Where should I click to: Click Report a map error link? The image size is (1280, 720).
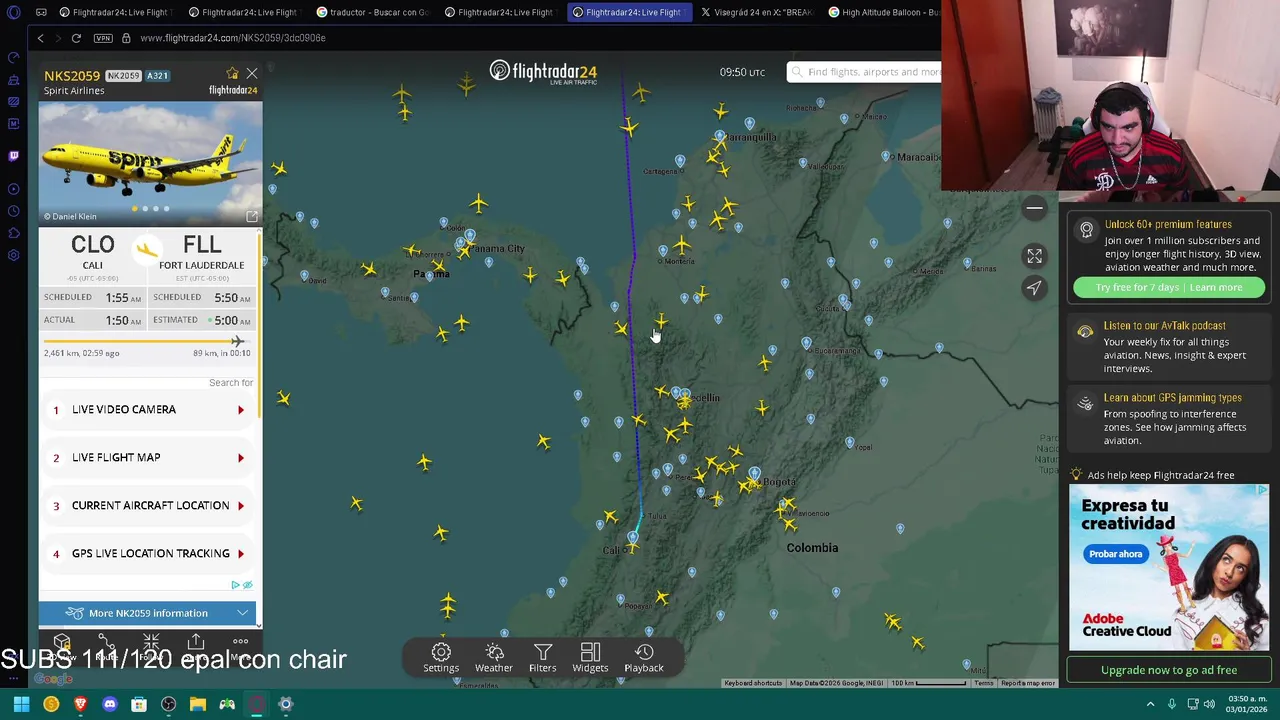tap(1028, 683)
